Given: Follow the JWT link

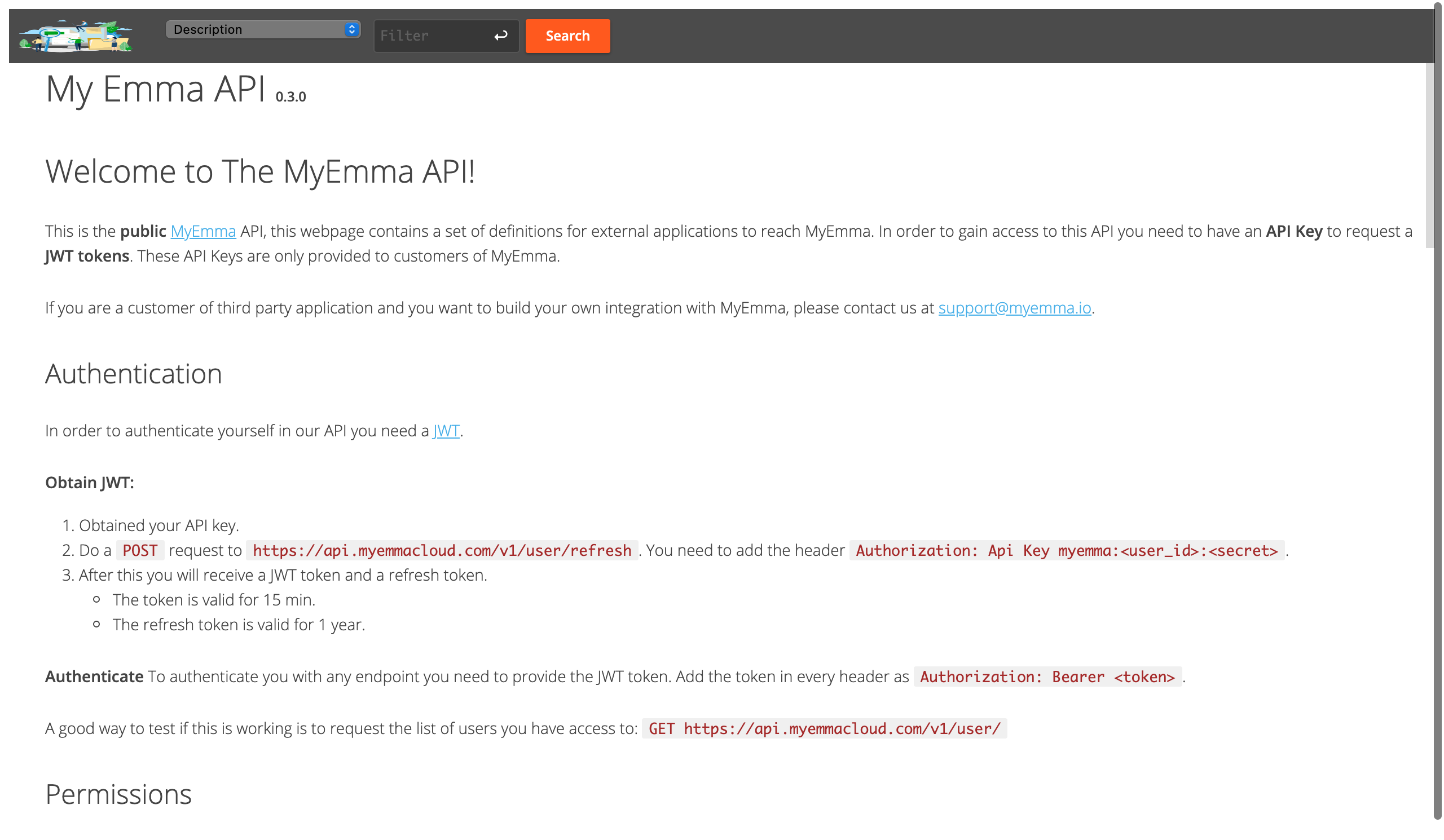Looking at the screenshot, I should tap(446, 431).
